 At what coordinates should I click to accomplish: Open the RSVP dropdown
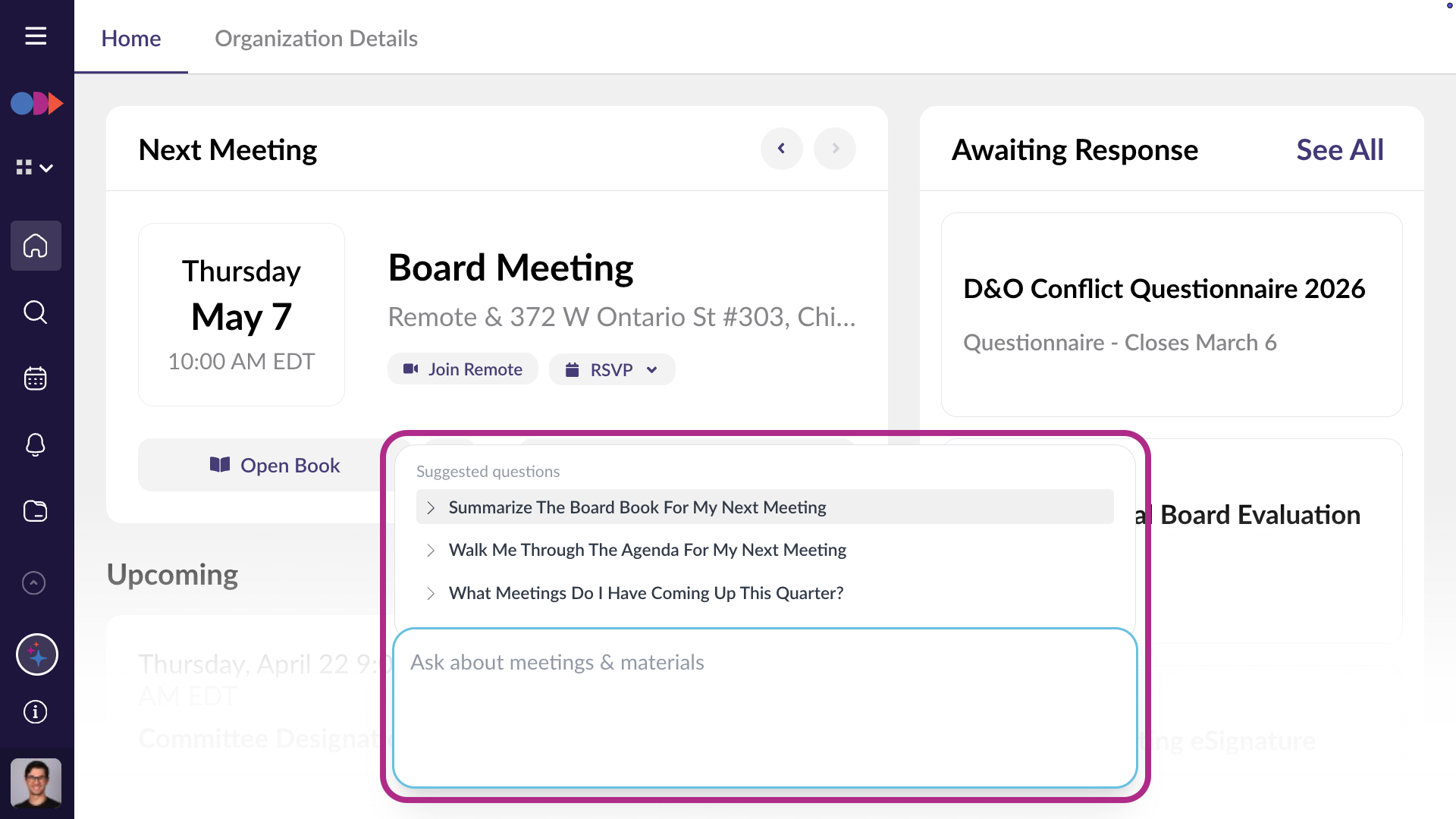click(612, 369)
